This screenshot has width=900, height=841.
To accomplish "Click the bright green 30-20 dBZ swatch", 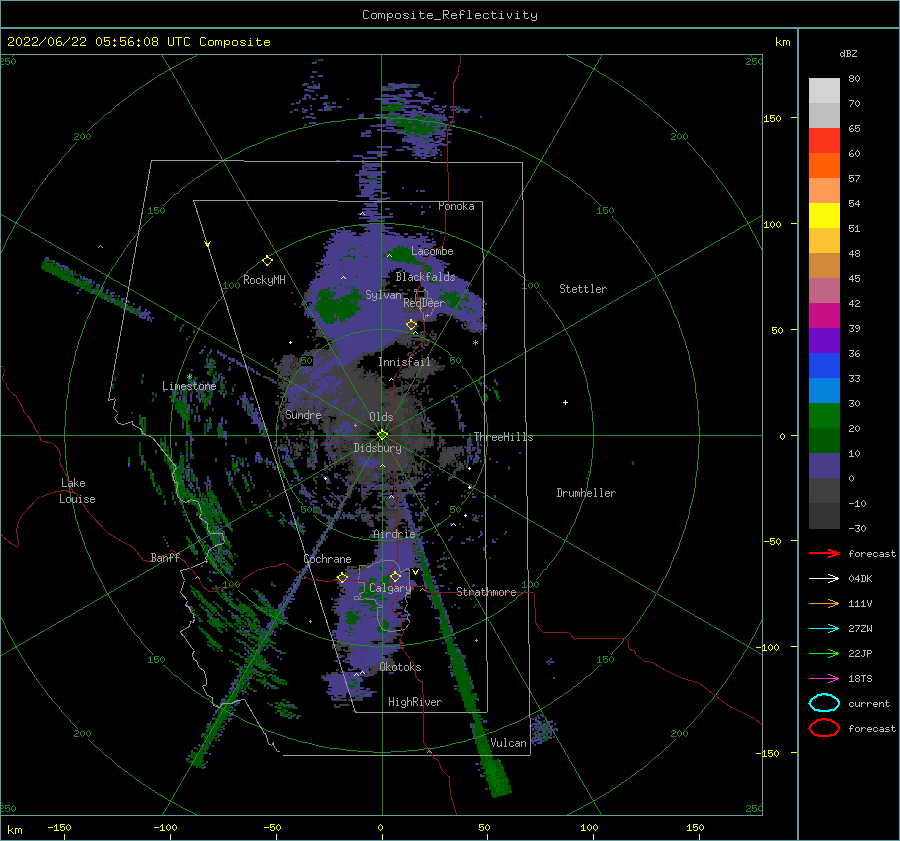I will click(x=824, y=416).
